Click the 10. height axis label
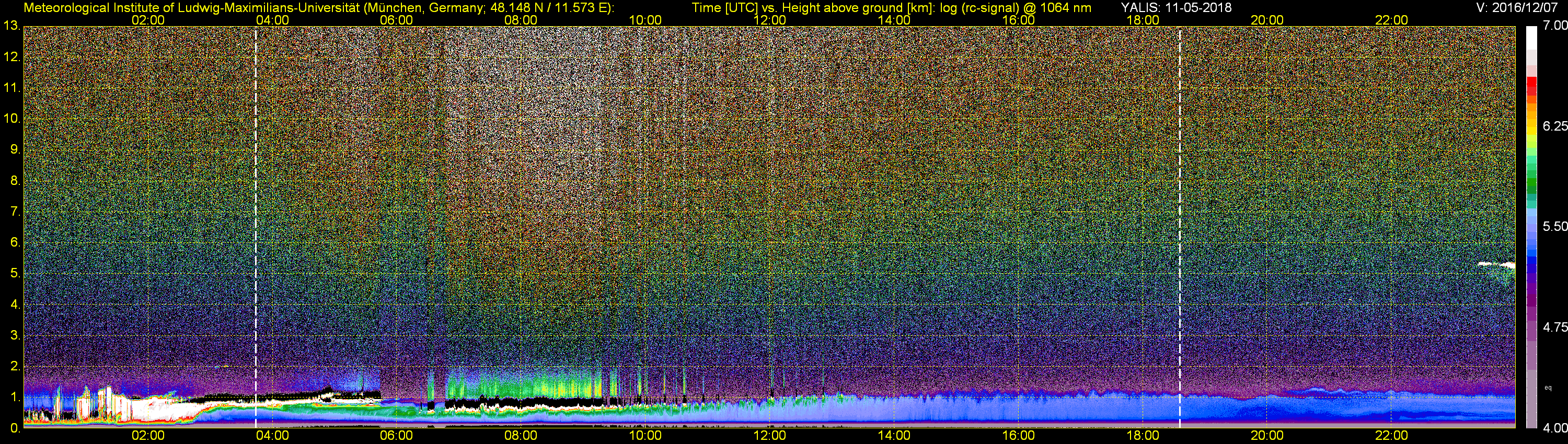Image resolution: width=1568 pixels, height=444 pixels. pyautogui.click(x=11, y=119)
